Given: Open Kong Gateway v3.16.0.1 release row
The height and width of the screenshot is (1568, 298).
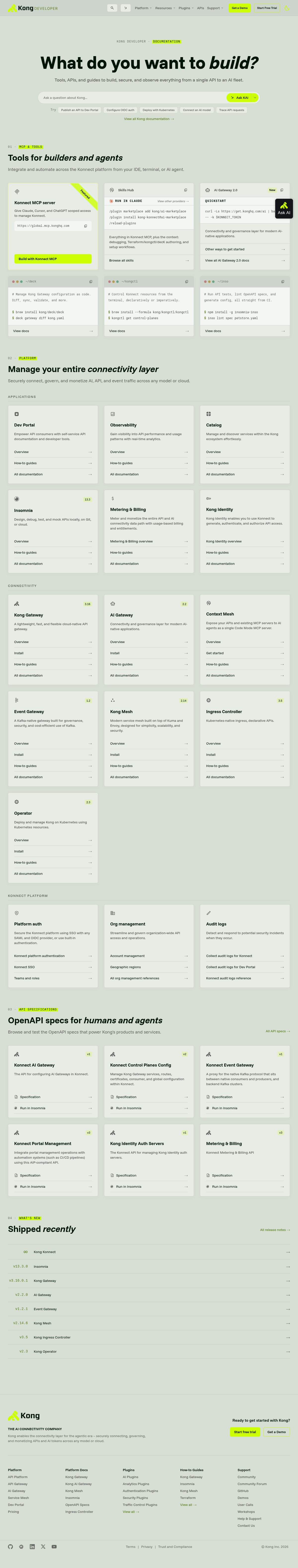Looking at the screenshot, I should pyautogui.click(x=149, y=1281).
